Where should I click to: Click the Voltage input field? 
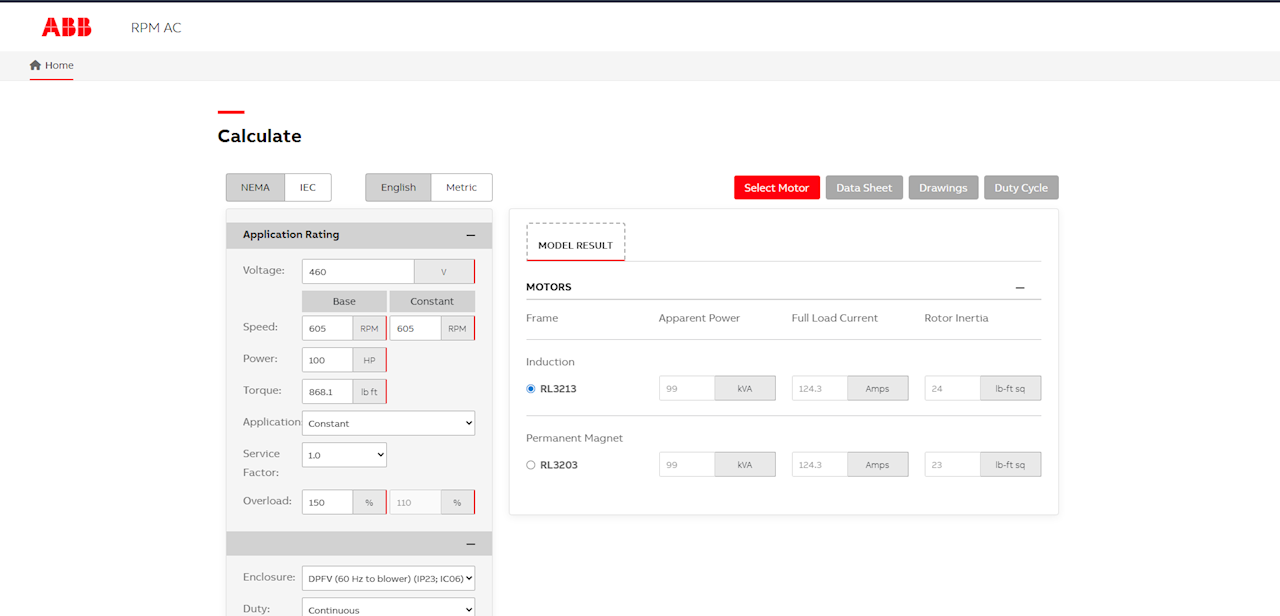click(357, 270)
